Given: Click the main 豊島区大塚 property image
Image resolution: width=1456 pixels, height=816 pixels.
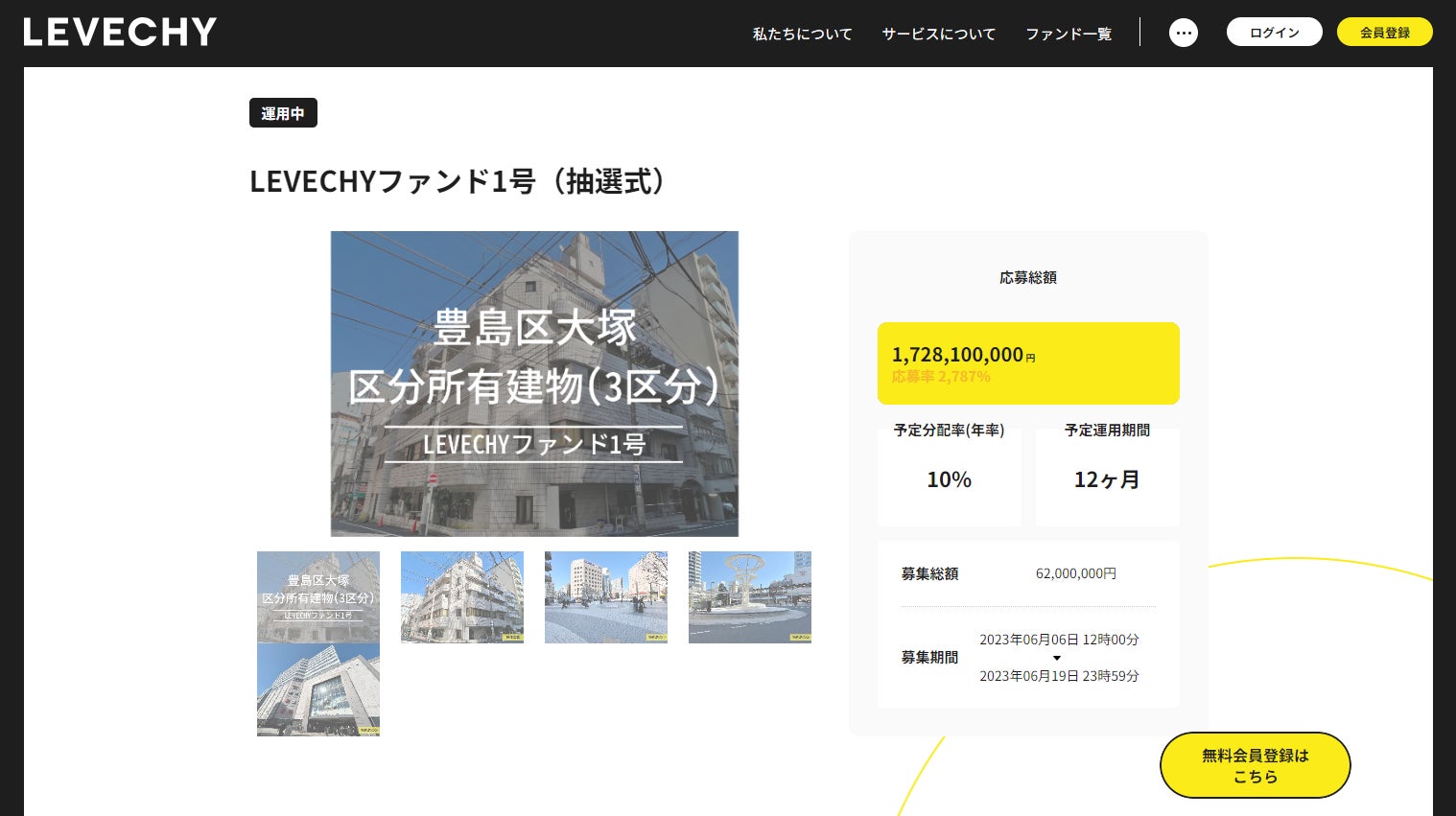Looking at the screenshot, I should pos(534,384).
